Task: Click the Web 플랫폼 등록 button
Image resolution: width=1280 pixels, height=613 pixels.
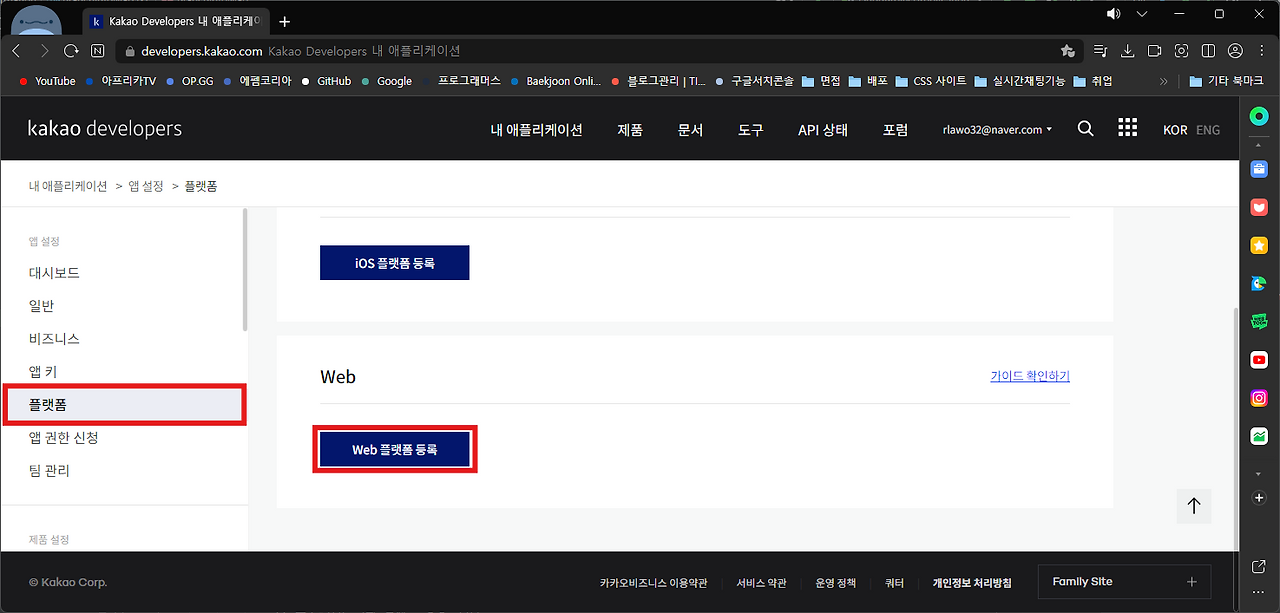Action: click(395, 449)
